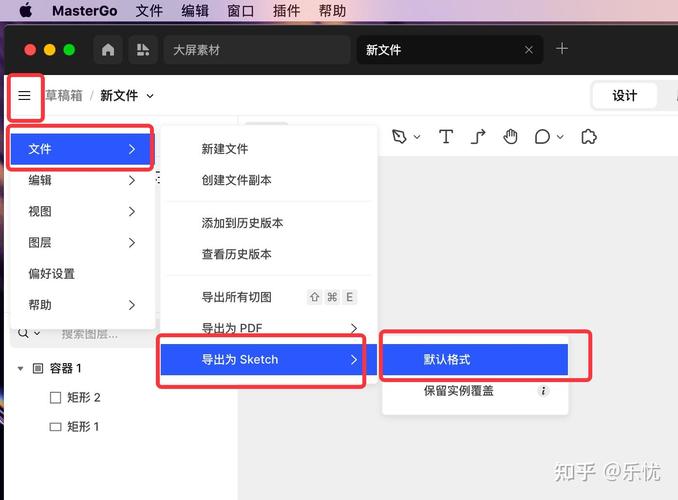The height and width of the screenshot is (500, 678).
Task: Open the plugins puzzle icon
Action: click(589, 137)
